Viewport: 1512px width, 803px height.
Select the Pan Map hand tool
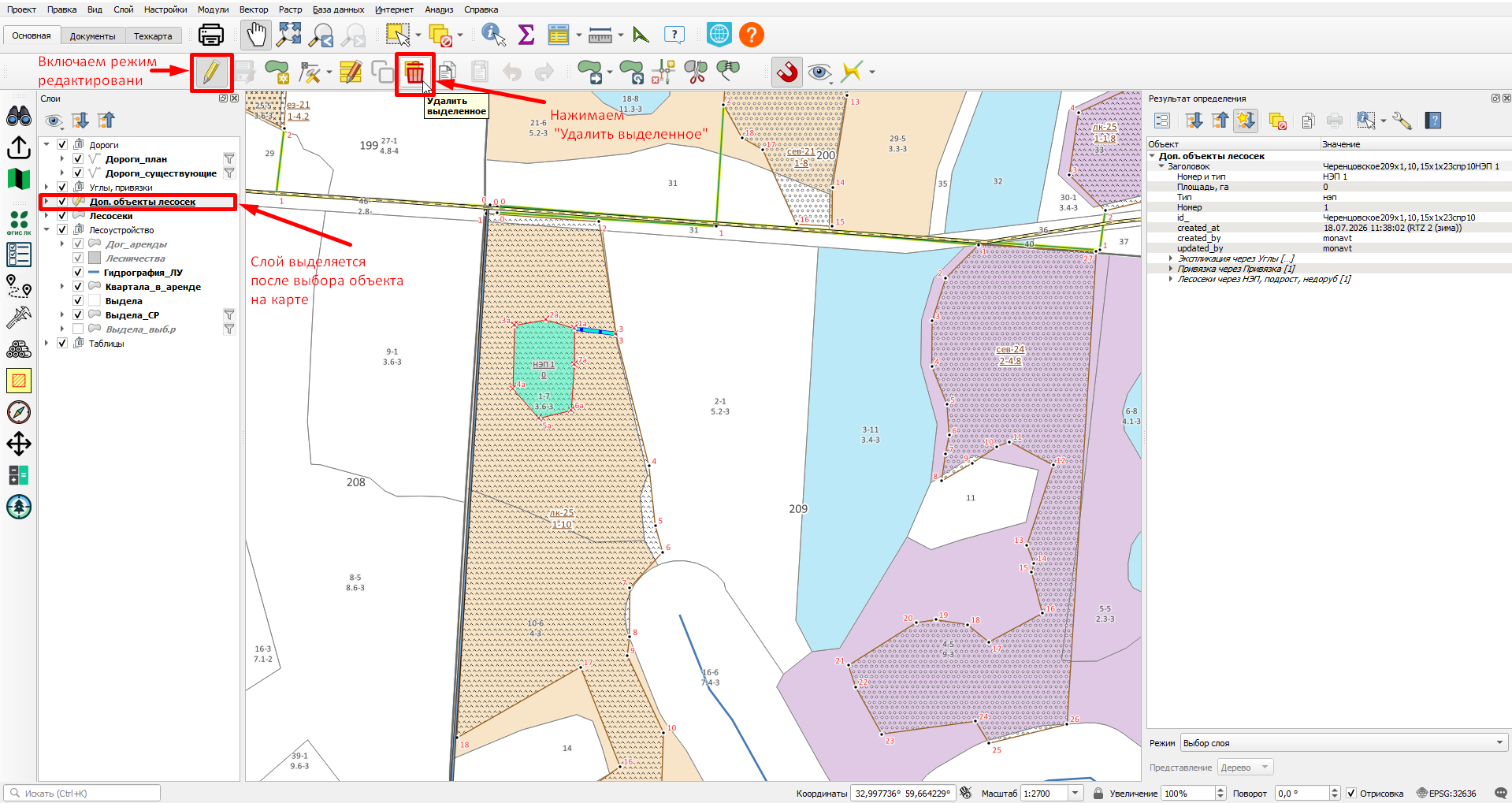(256, 35)
